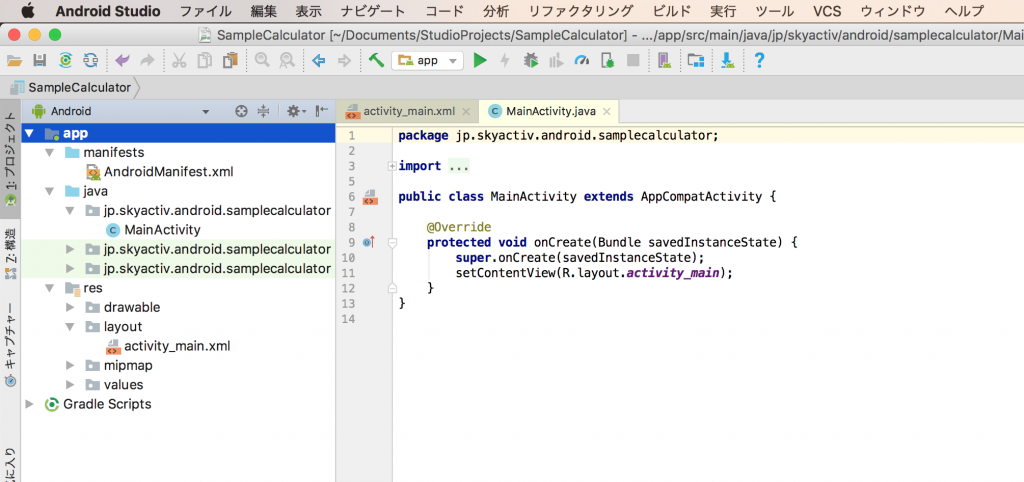Screen dimensions: 1024x482
Task: Open the ビルド menu
Action: (x=671, y=11)
